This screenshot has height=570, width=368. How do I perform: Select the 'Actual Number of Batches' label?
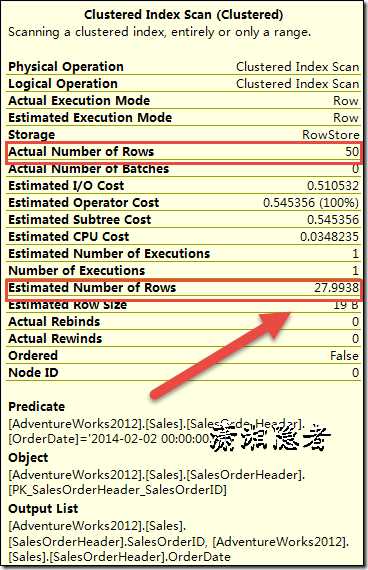tap(88, 169)
